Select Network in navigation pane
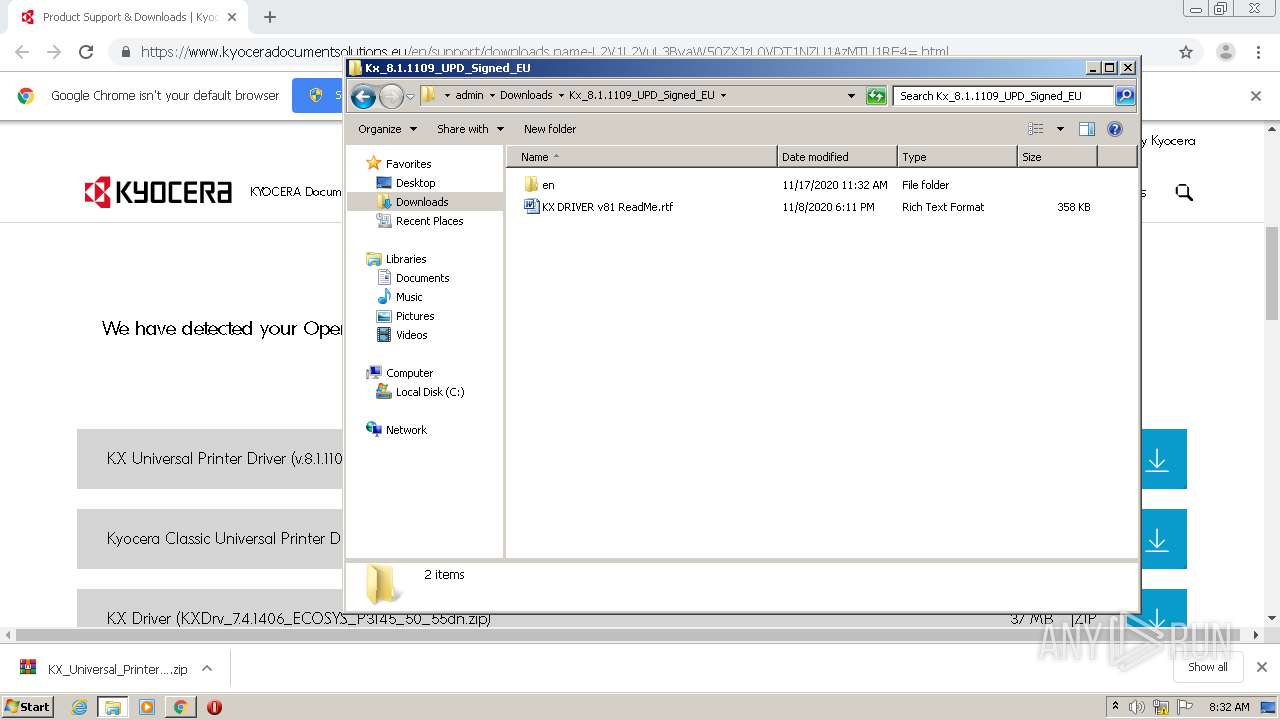 [x=406, y=430]
